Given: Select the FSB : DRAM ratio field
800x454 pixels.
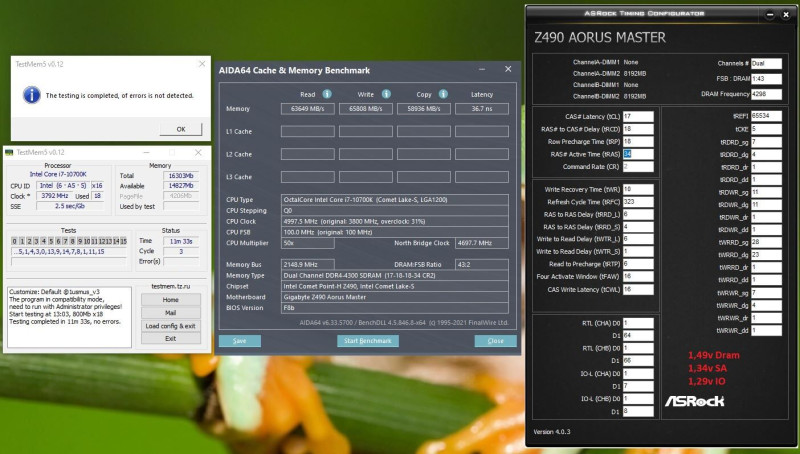Looking at the screenshot, I should click(766, 79).
